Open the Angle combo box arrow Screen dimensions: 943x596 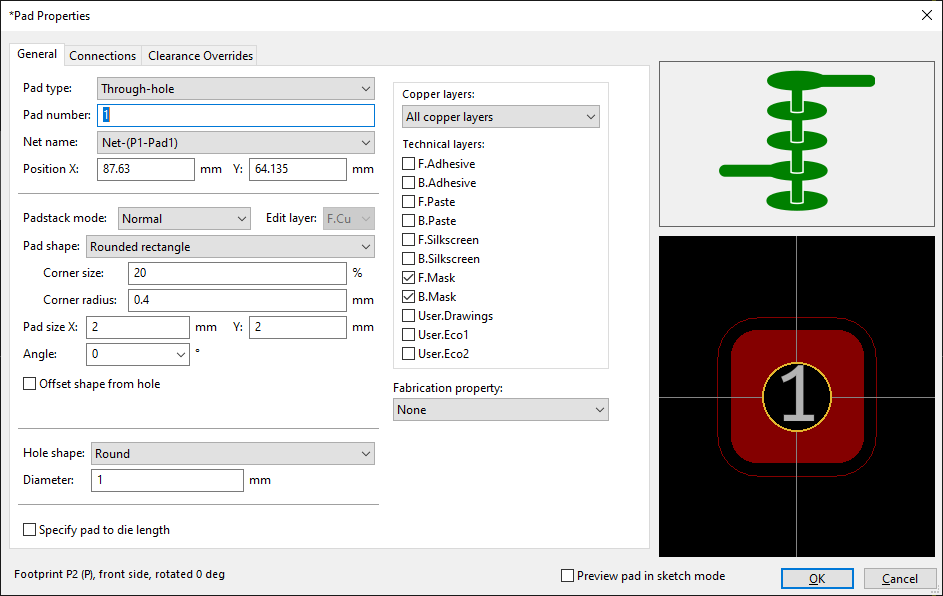[x=181, y=354]
